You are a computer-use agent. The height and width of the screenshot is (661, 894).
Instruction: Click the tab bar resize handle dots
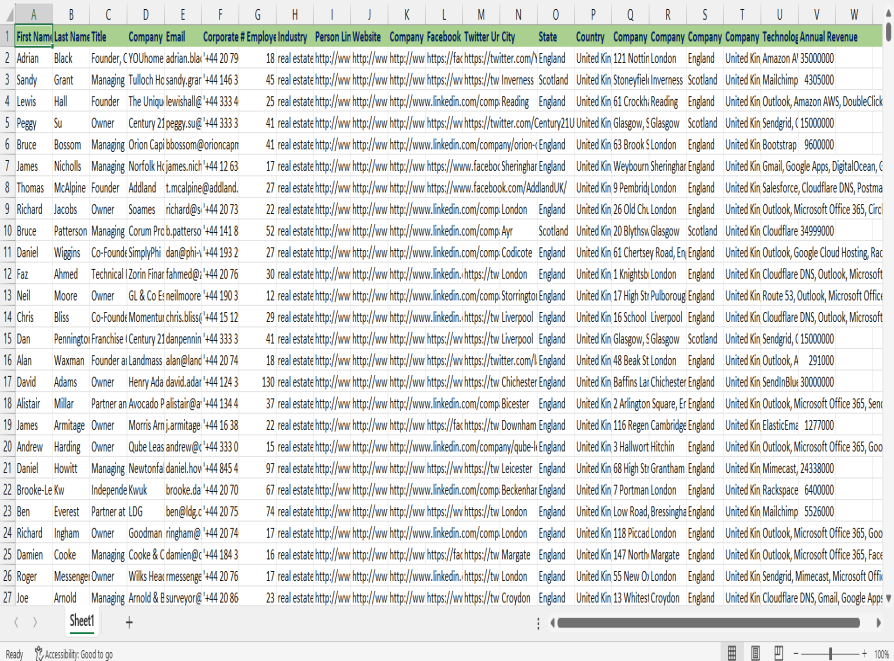(x=538, y=622)
